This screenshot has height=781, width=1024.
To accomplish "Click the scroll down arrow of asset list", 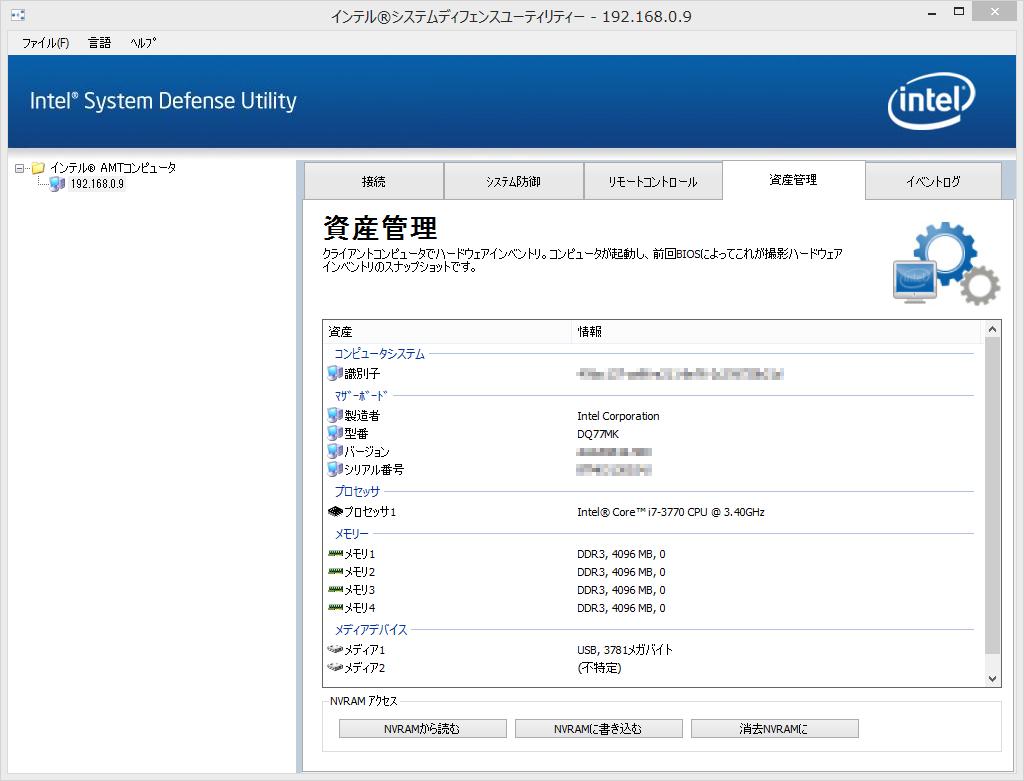I will point(993,678).
